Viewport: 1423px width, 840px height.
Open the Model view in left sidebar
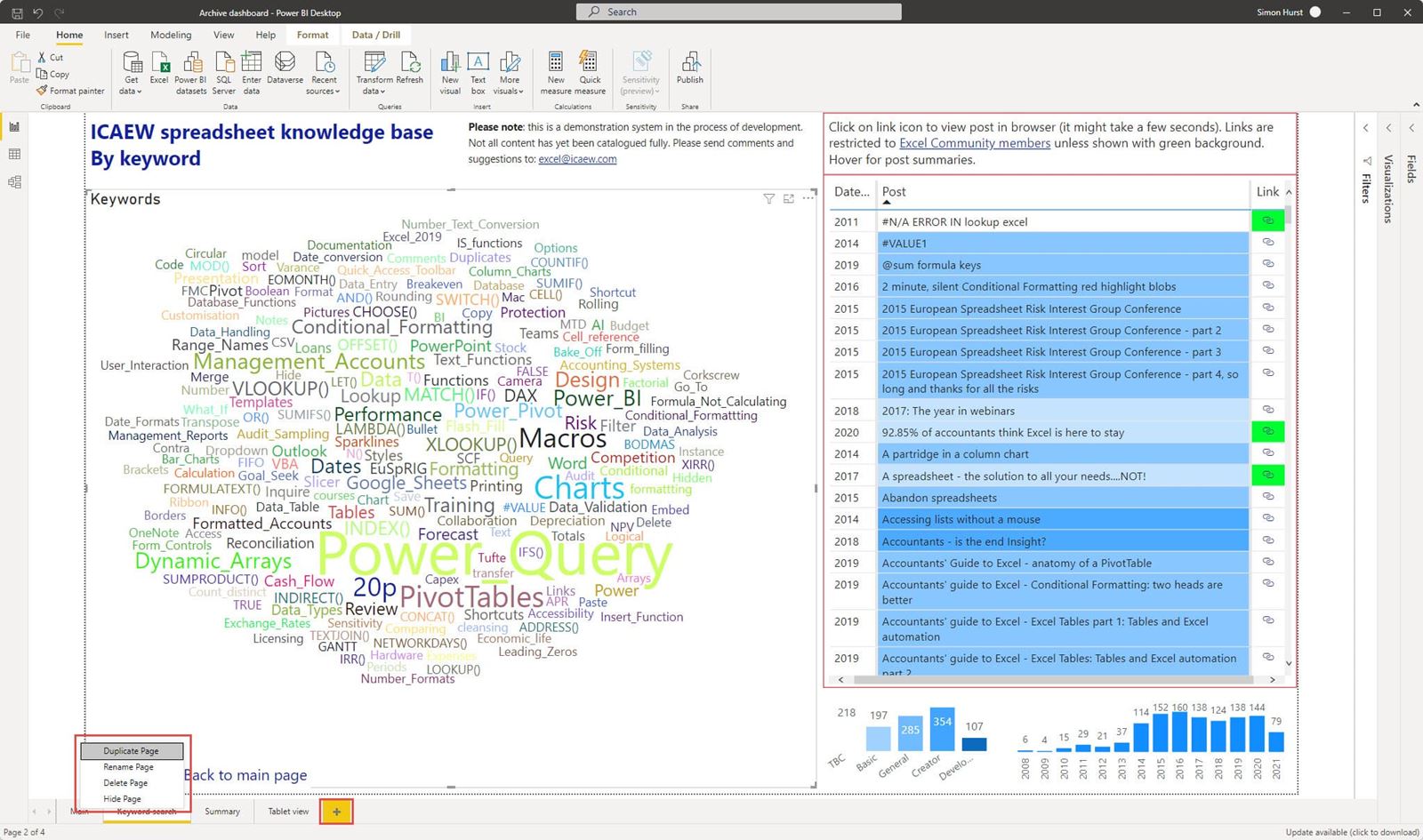click(x=14, y=182)
